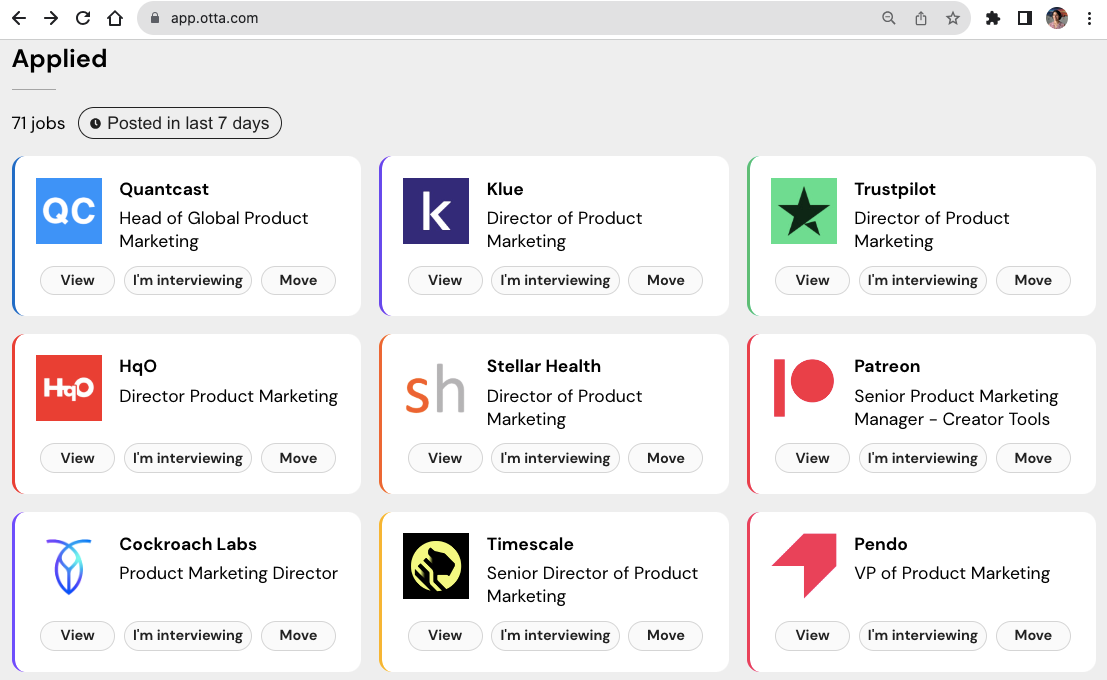
Task: Move the Quantcast job
Action: tap(298, 280)
